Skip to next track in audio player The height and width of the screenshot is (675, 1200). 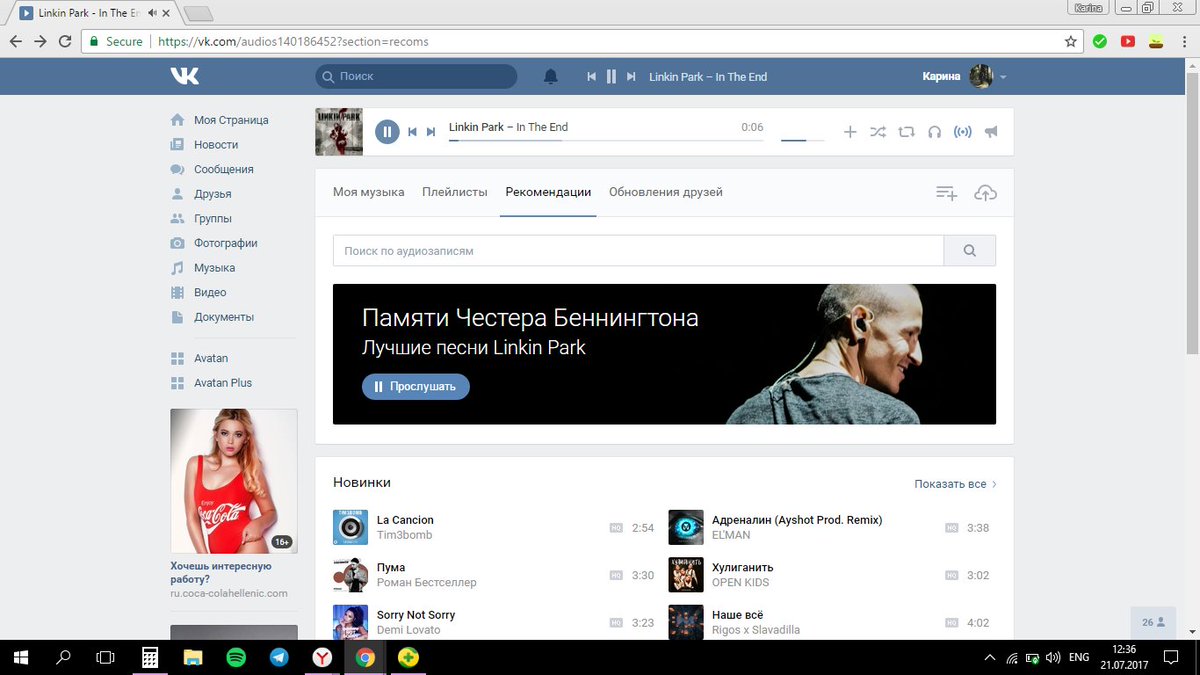coord(431,132)
